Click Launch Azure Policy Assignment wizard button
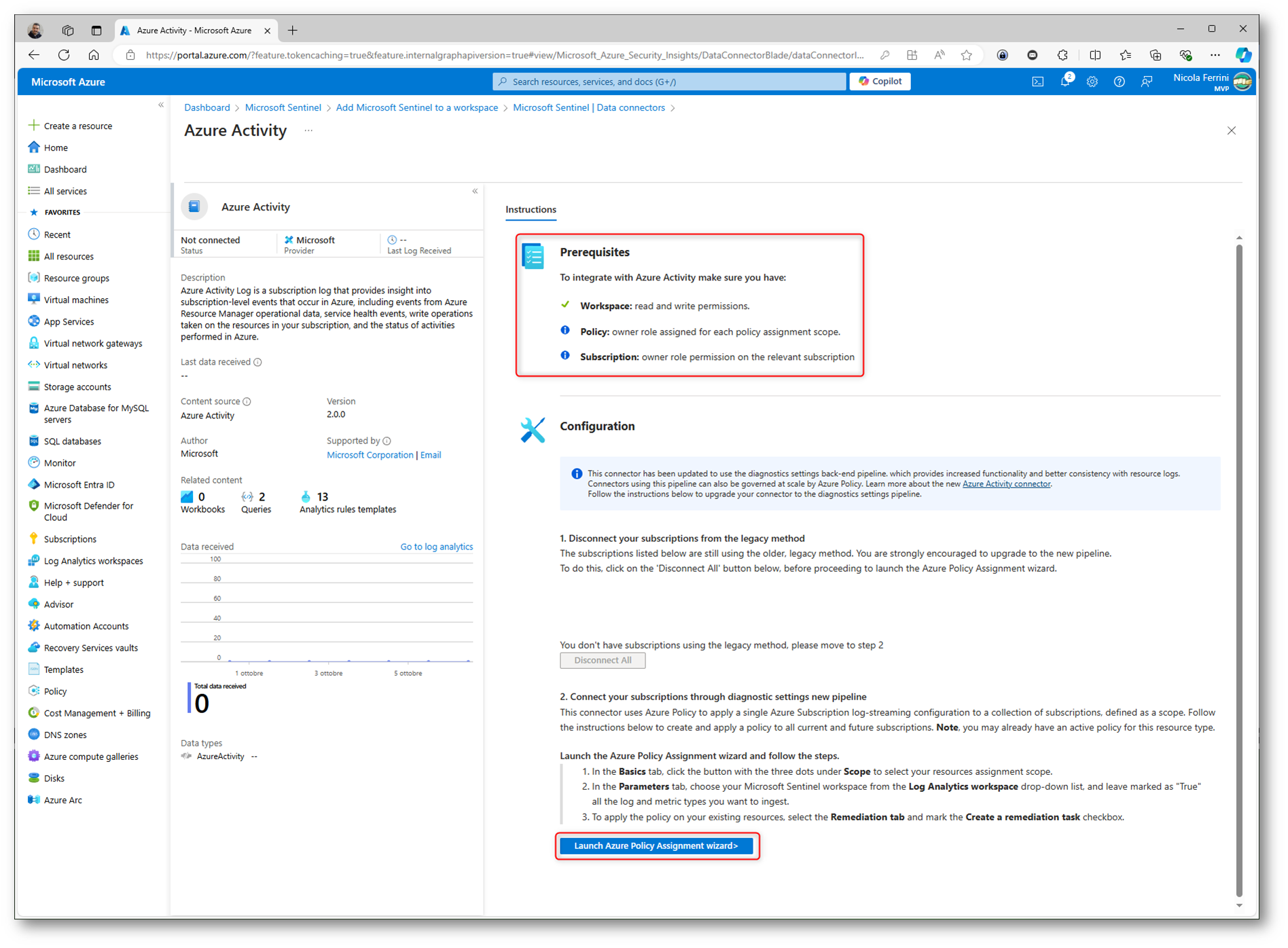 [656, 845]
